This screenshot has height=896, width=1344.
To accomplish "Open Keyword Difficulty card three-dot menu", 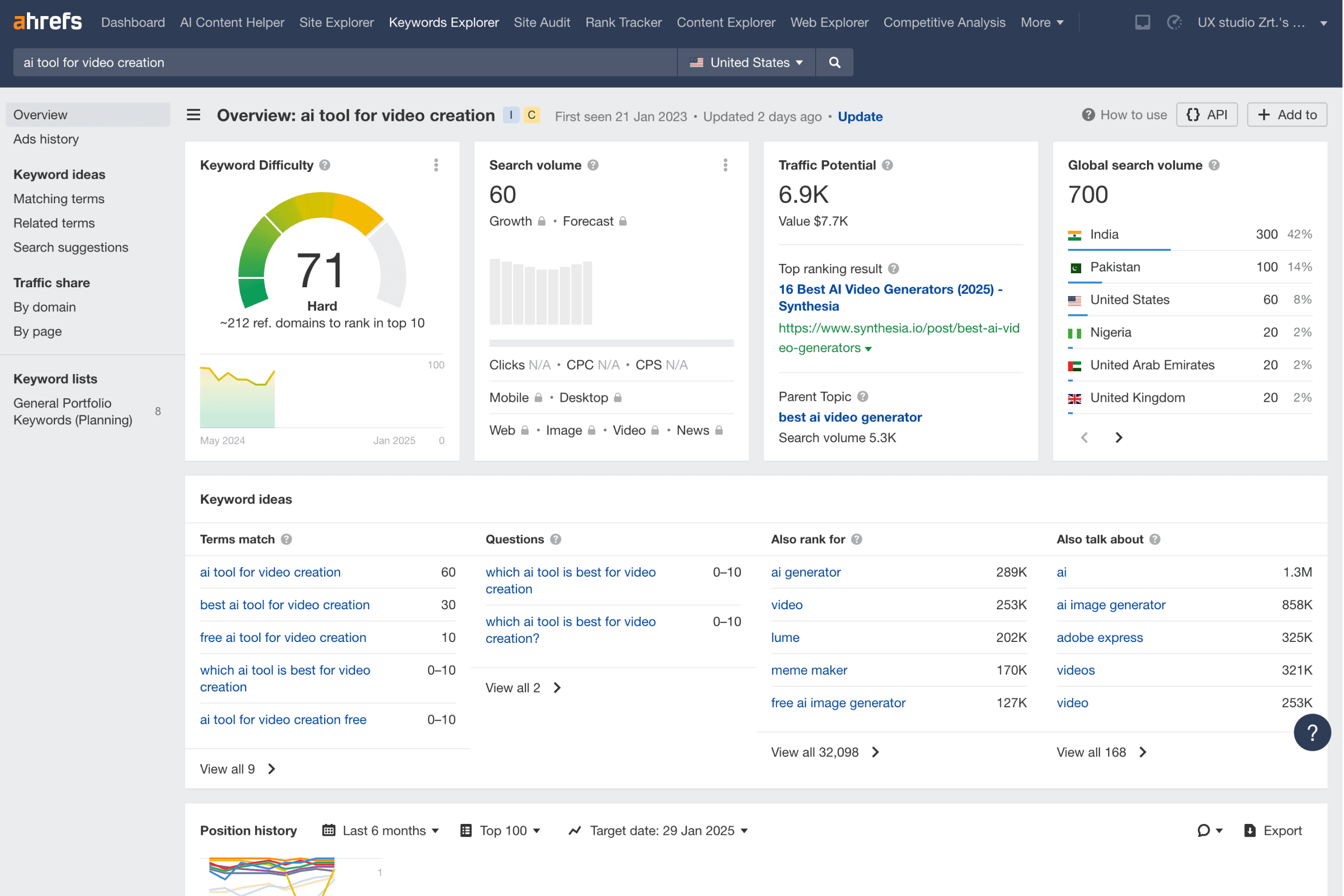I will 436,165.
